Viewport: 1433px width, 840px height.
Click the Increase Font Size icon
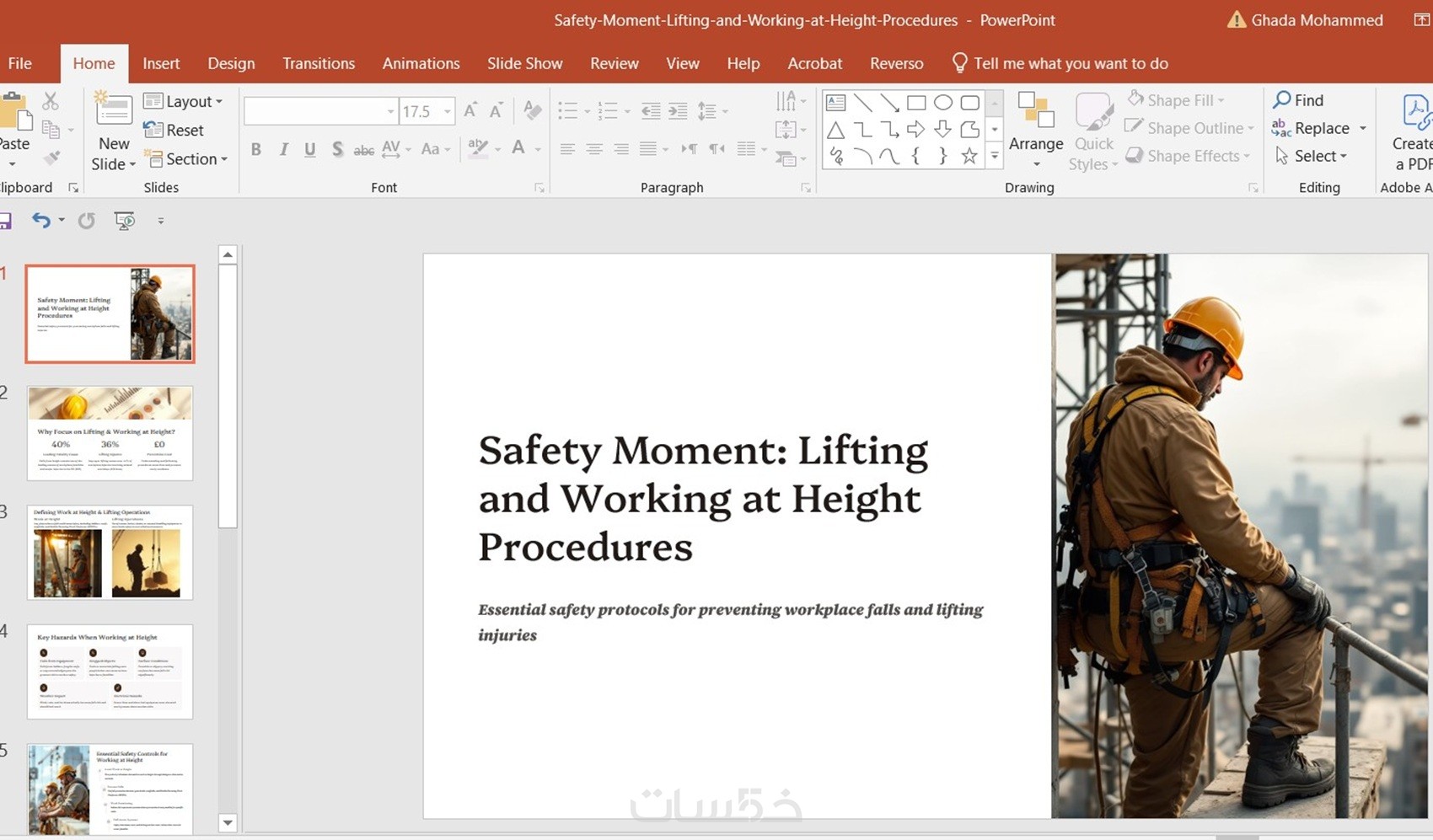click(x=470, y=110)
